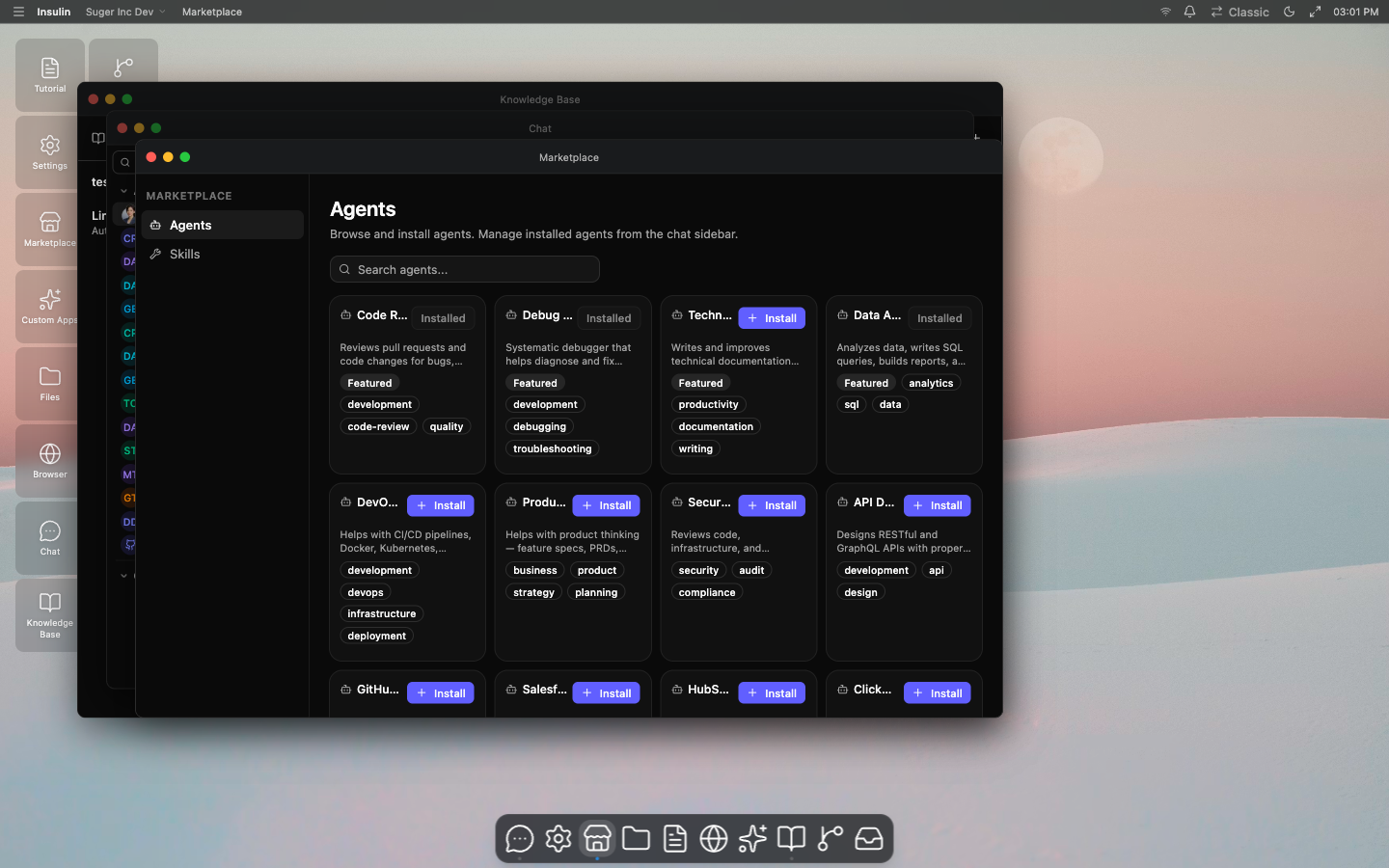Click the strategy tag on Produ... card
The width and height of the screenshot is (1389, 868).
click(533, 592)
